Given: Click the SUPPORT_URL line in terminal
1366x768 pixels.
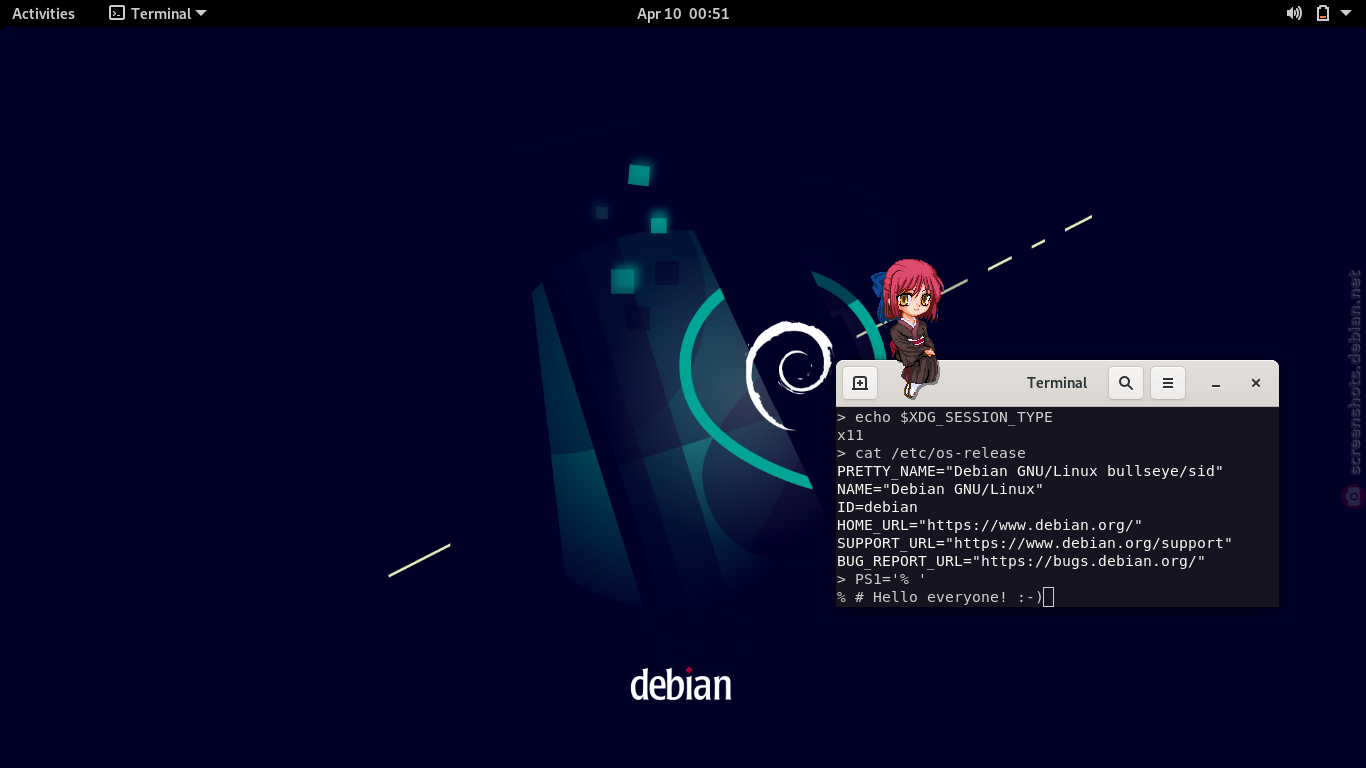Looking at the screenshot, I should click(x=1035, y=543).
